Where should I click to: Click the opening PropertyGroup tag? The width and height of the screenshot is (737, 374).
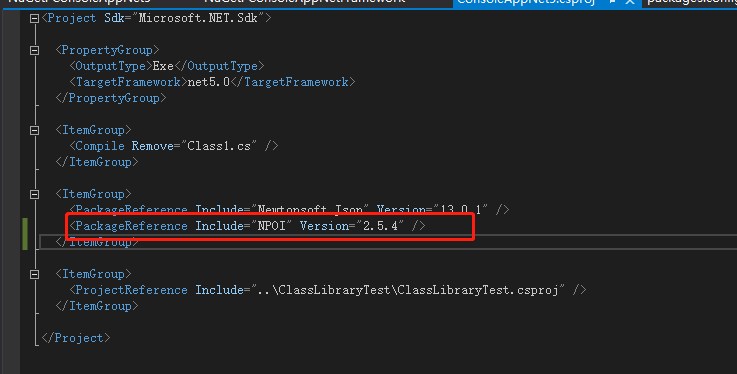pos(107,50)
